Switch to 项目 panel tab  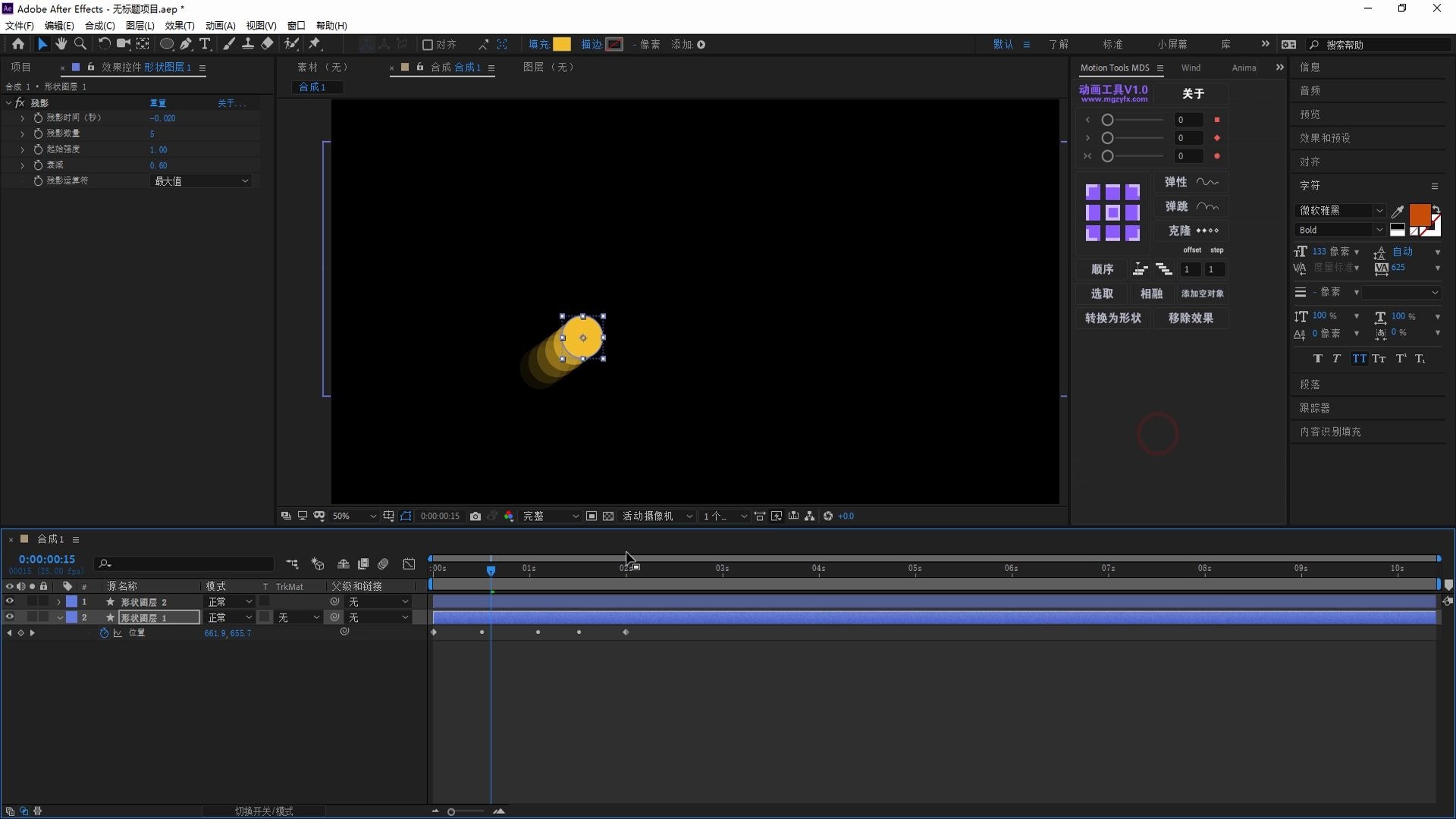(x=20, y=67)
